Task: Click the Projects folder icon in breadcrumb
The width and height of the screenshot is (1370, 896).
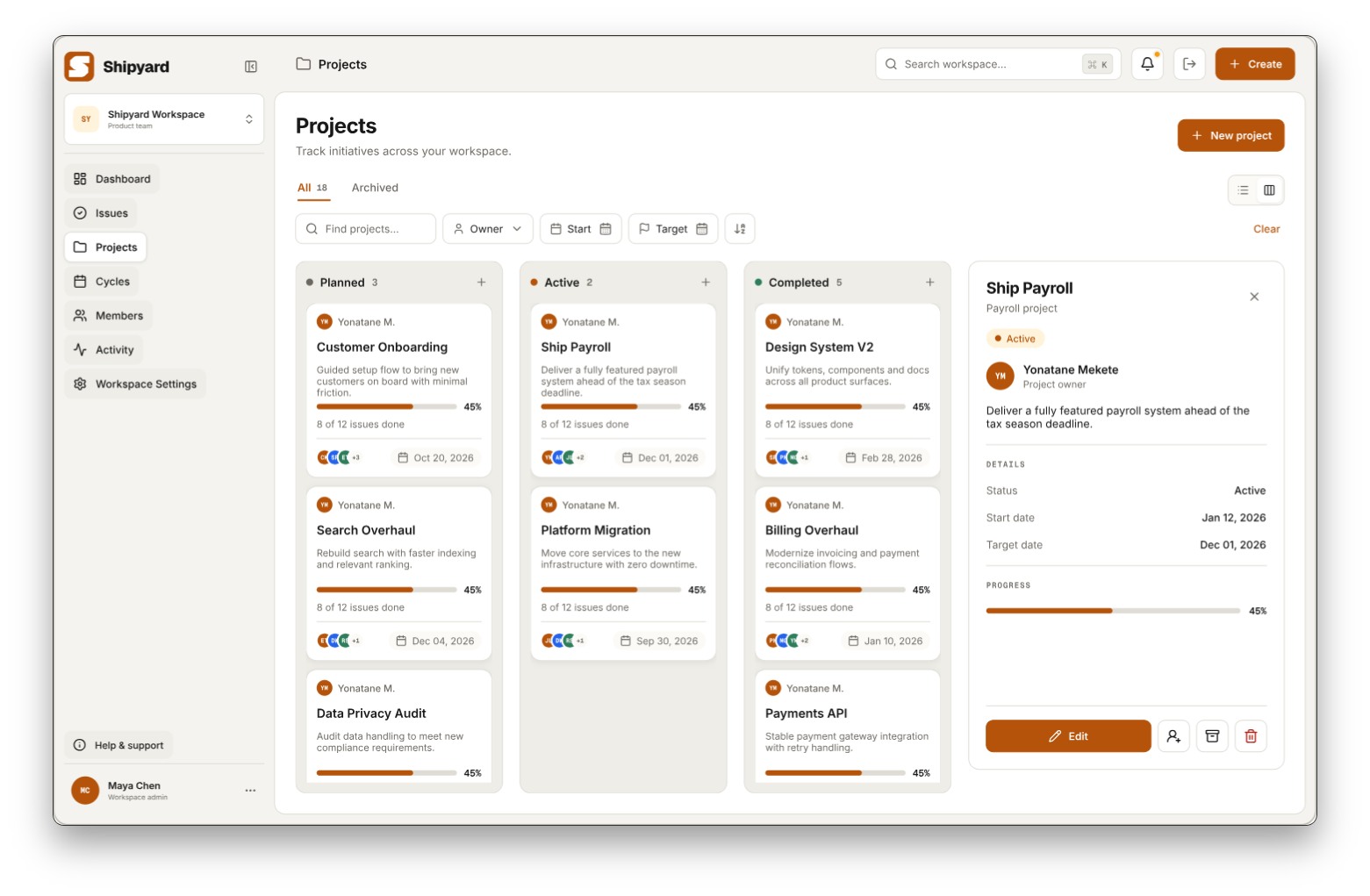Action: tap(304, 64)
